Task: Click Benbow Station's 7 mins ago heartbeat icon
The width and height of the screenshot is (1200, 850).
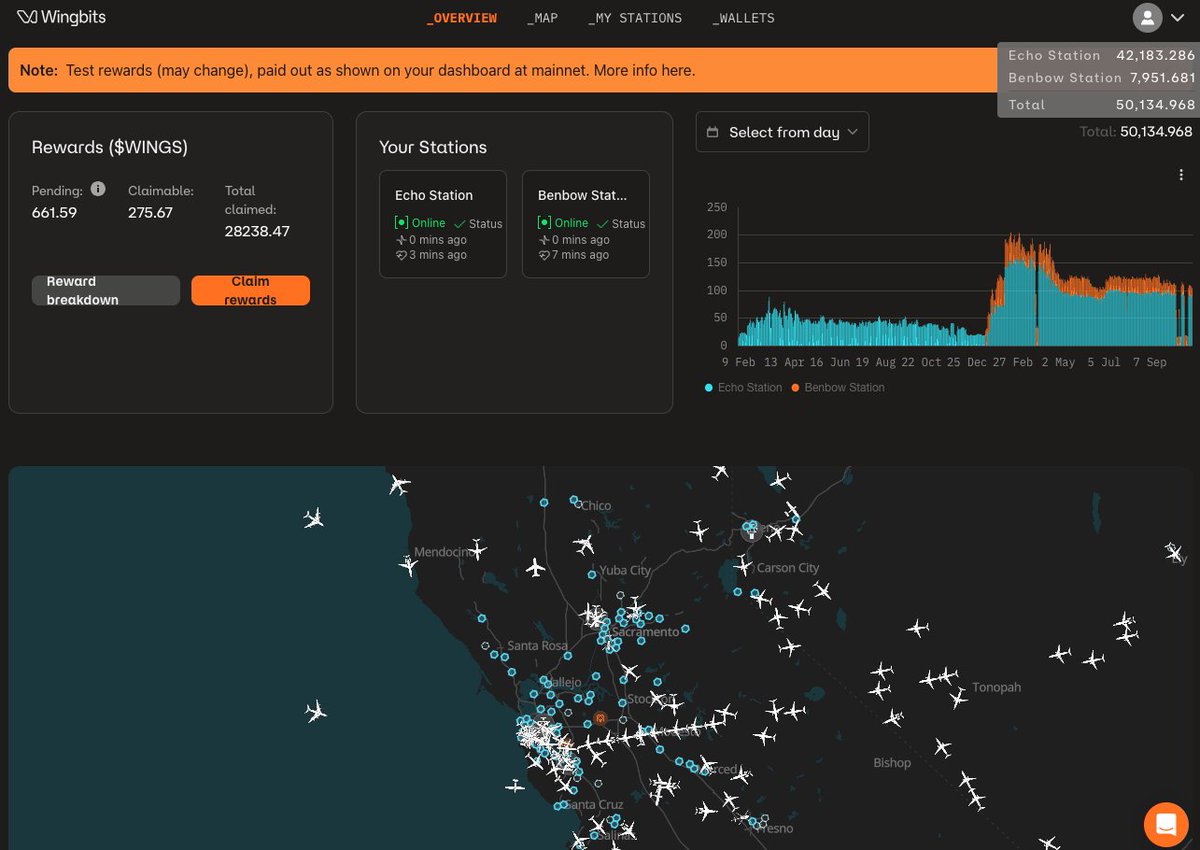Action: point(544,255)
